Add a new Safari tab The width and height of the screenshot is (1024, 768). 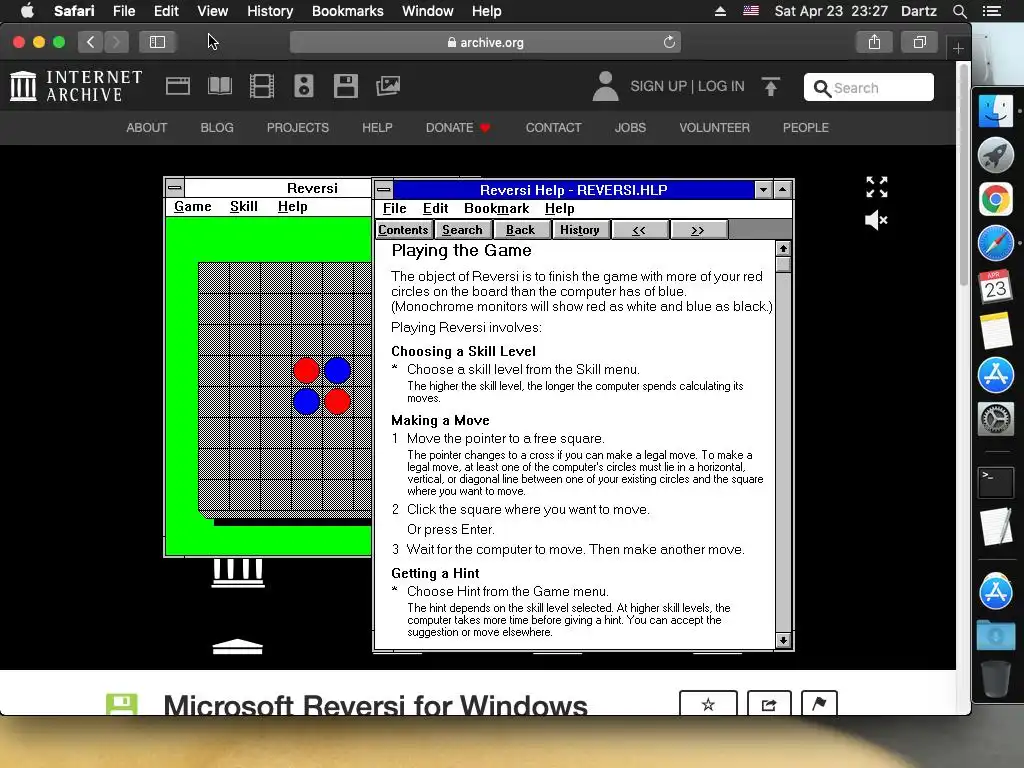[x=958, y=48]
